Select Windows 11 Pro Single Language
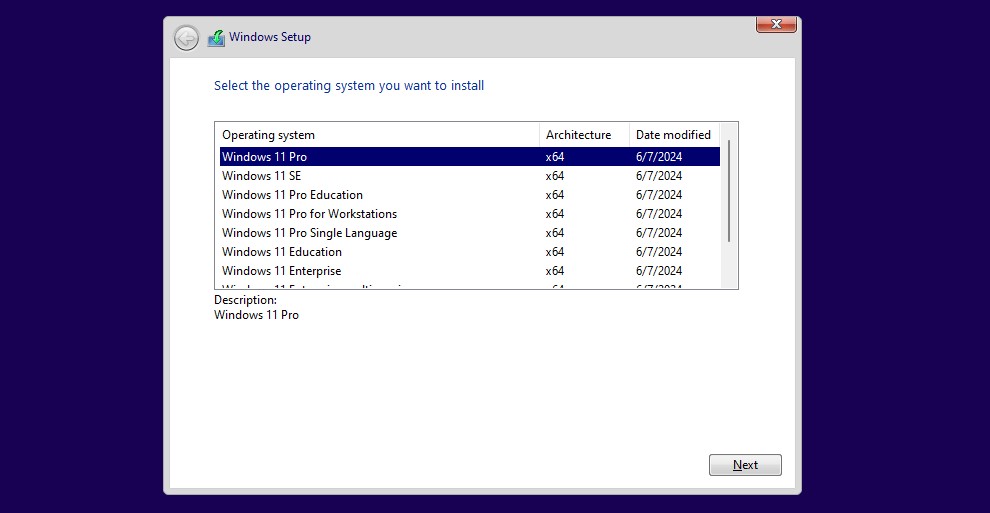990x513 pixels. pos(470,232)
